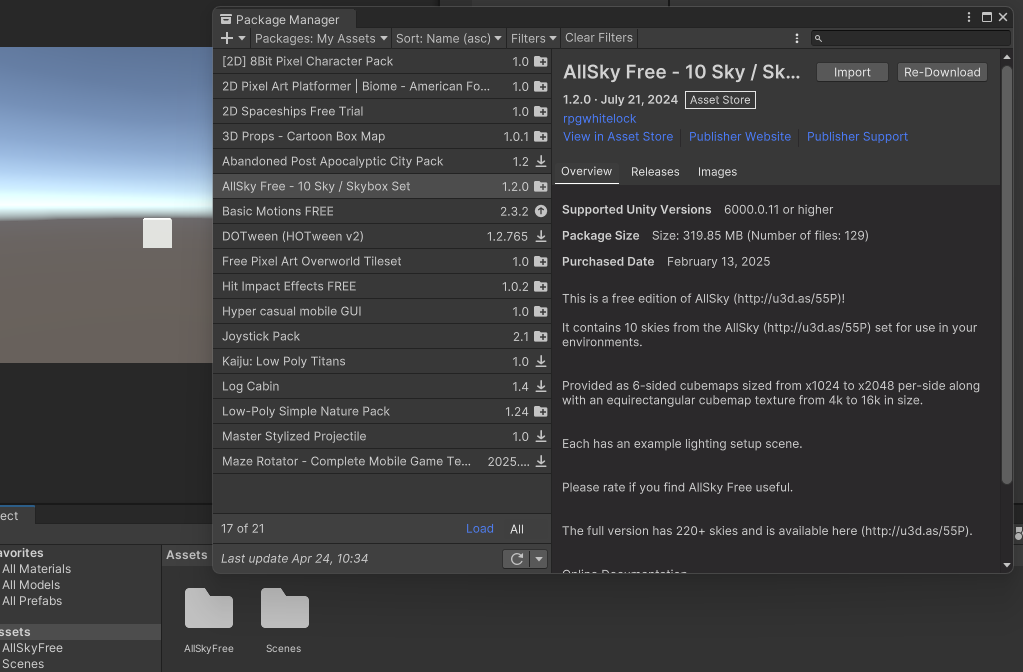Click import icon for Free Pixel Art Overworld Tileset
Screen dimensions: 1023x672
(541, 262)
